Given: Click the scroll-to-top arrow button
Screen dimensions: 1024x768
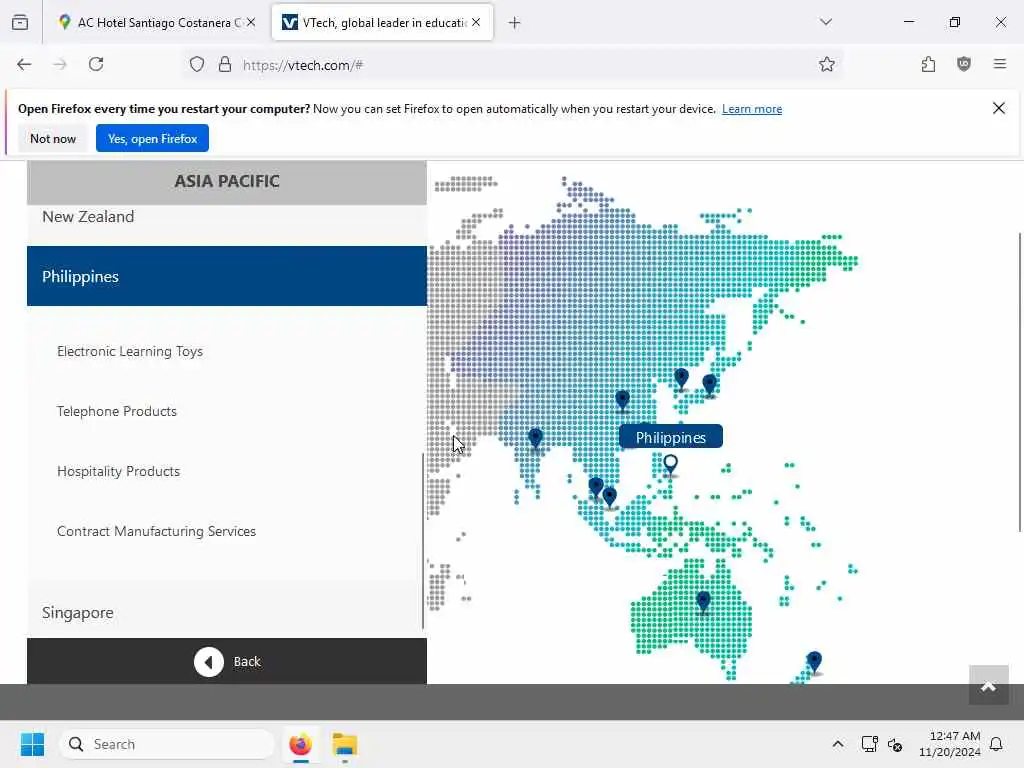Looking at the screenshot, I should click(988, 685).
